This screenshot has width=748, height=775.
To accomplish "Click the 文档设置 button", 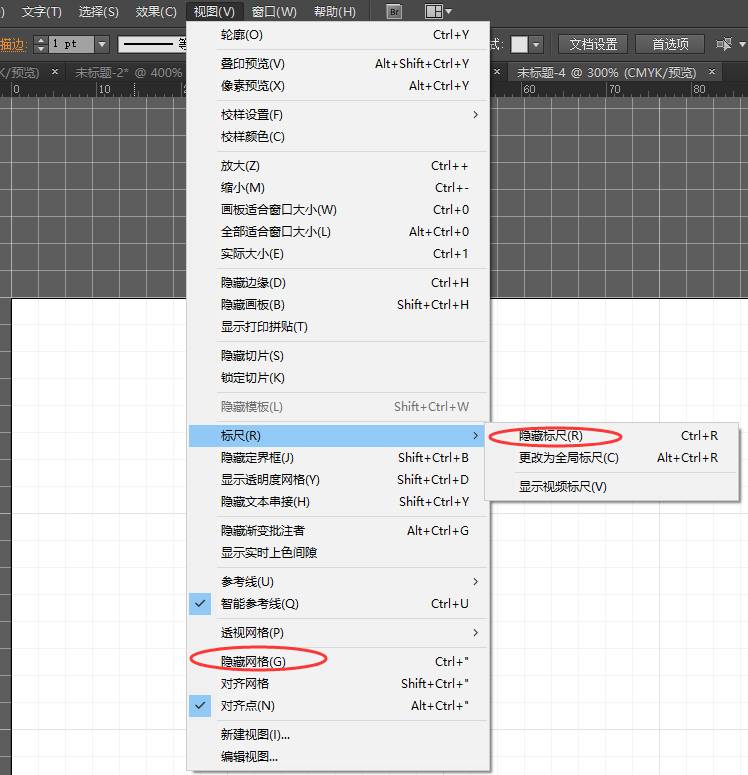I will (593, 44).
